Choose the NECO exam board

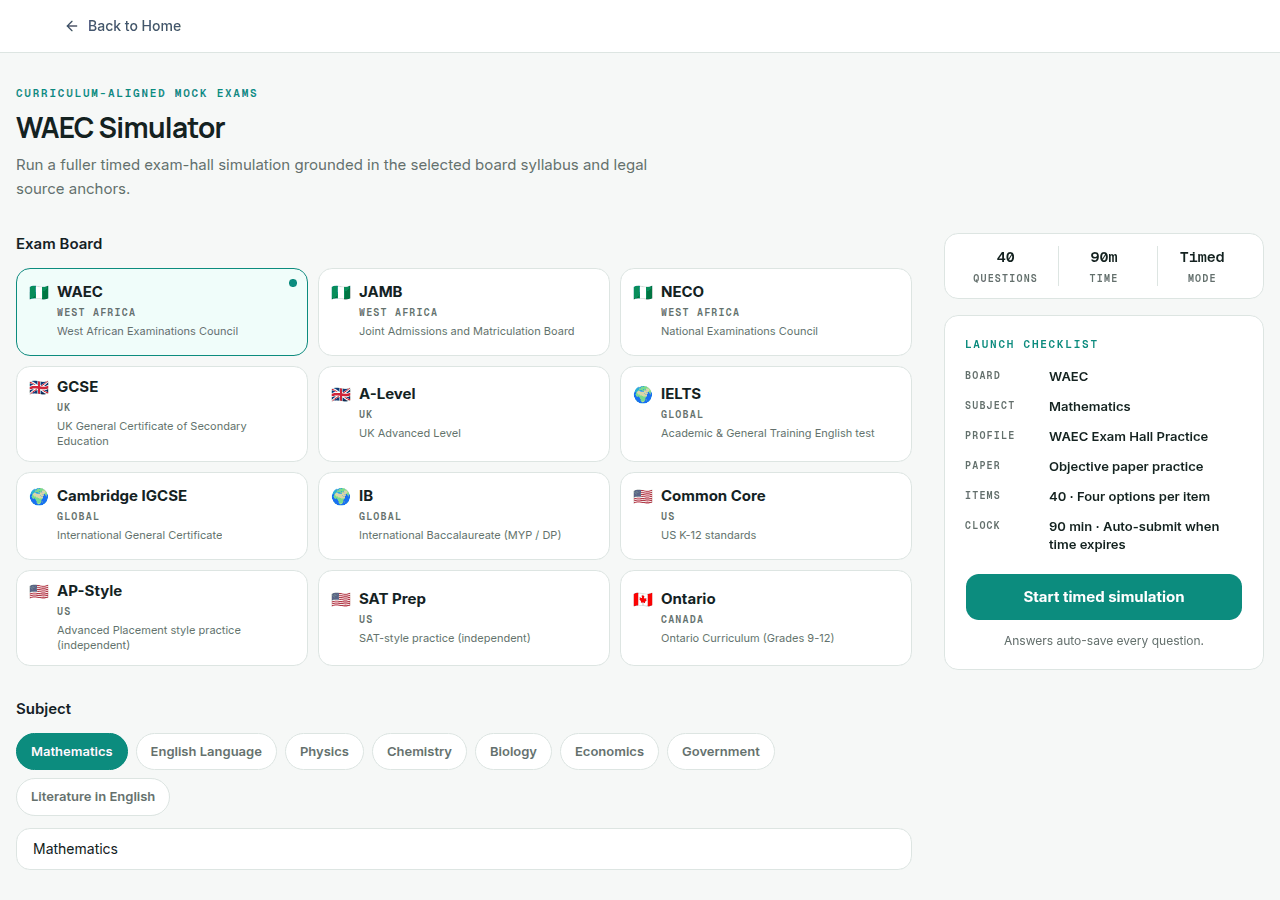(766, 312)
